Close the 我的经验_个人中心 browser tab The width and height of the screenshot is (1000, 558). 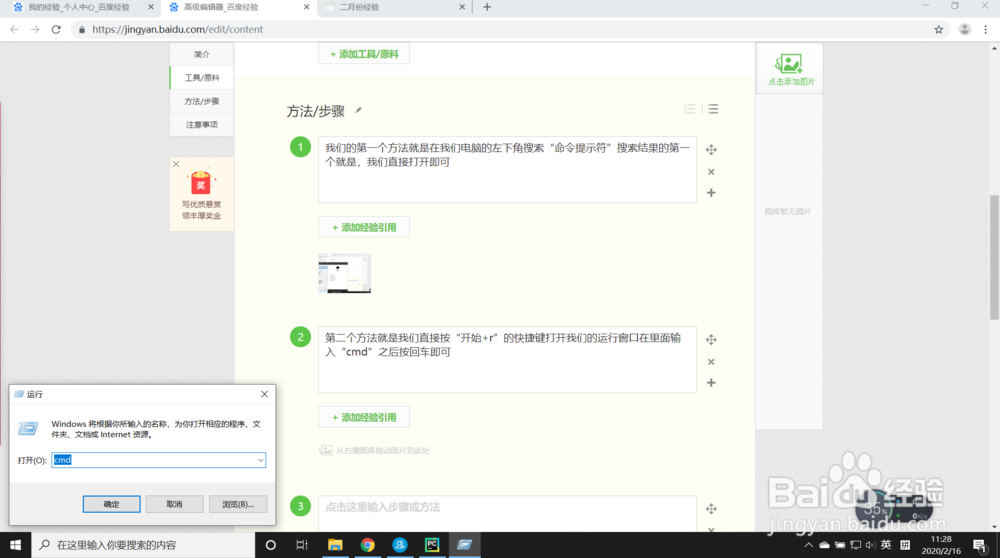coord(151,7)
